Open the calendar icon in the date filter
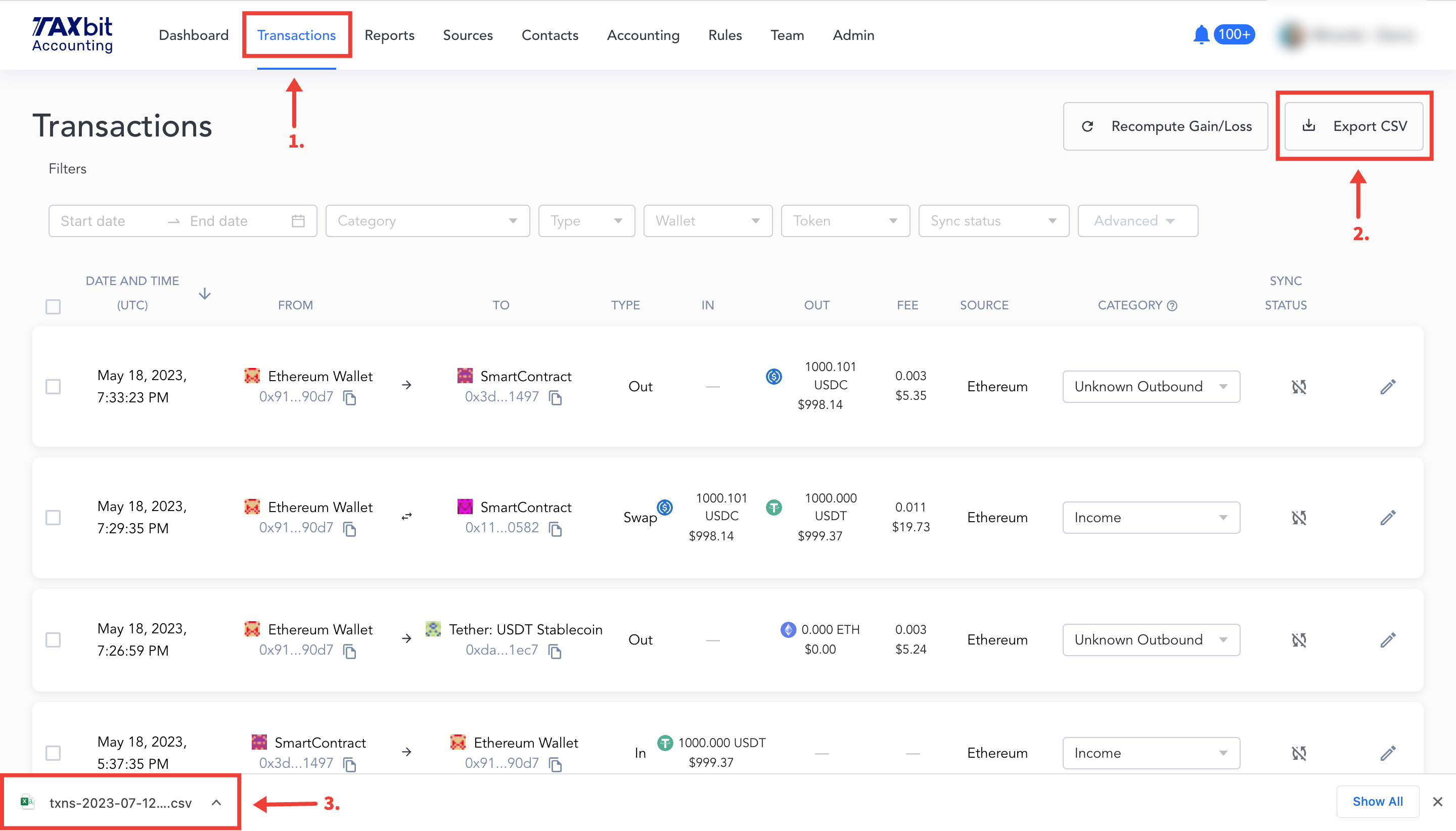 click(x=298, y=221)
